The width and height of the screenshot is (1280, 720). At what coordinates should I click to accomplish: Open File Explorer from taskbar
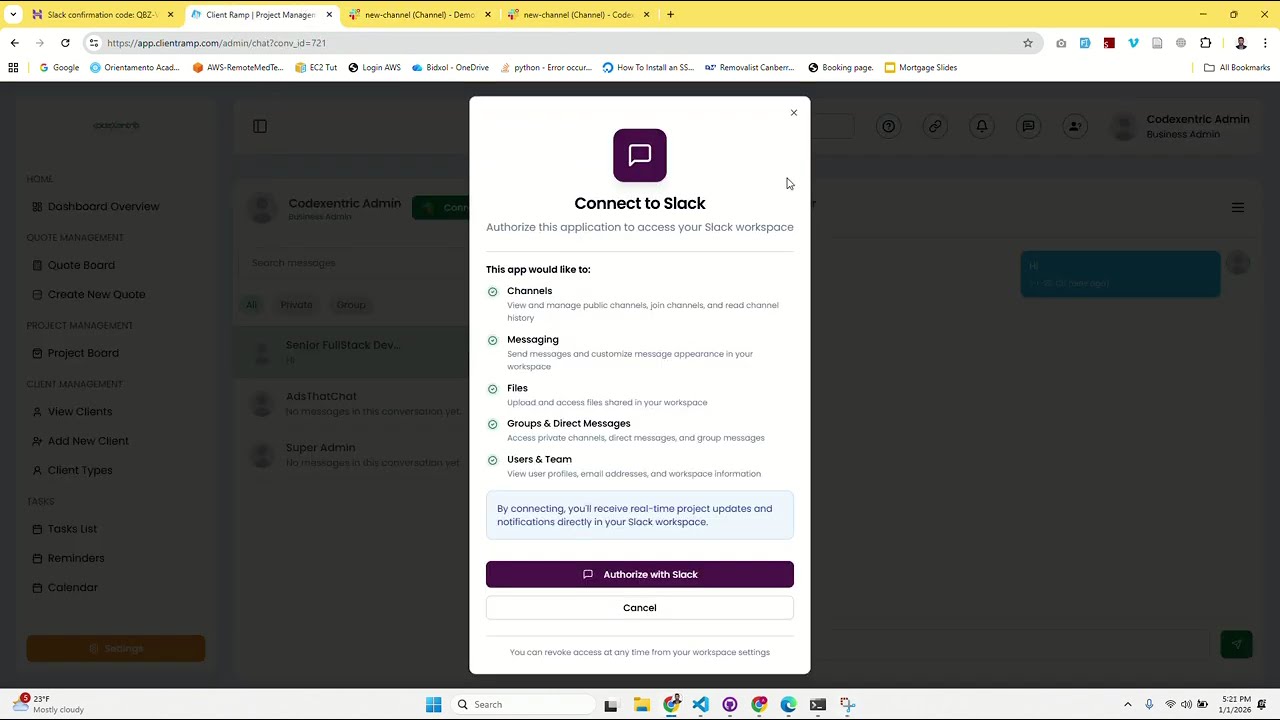[x=642, y=705]
